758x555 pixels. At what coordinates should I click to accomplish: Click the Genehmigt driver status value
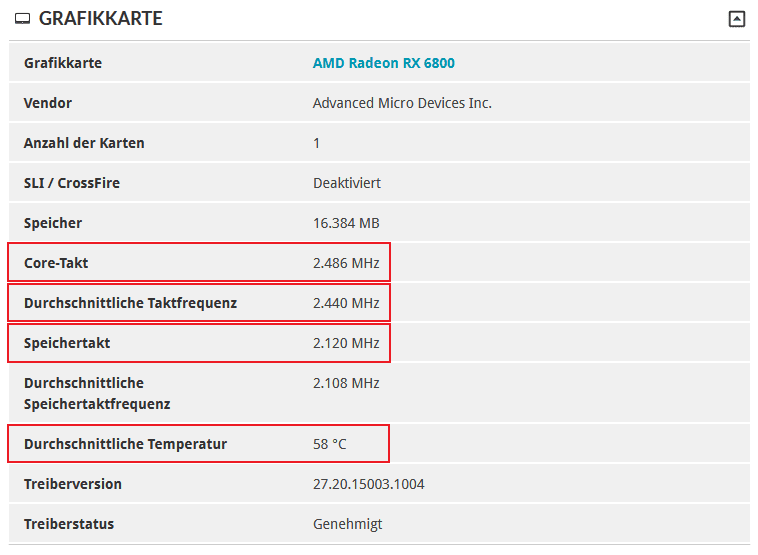347,524
